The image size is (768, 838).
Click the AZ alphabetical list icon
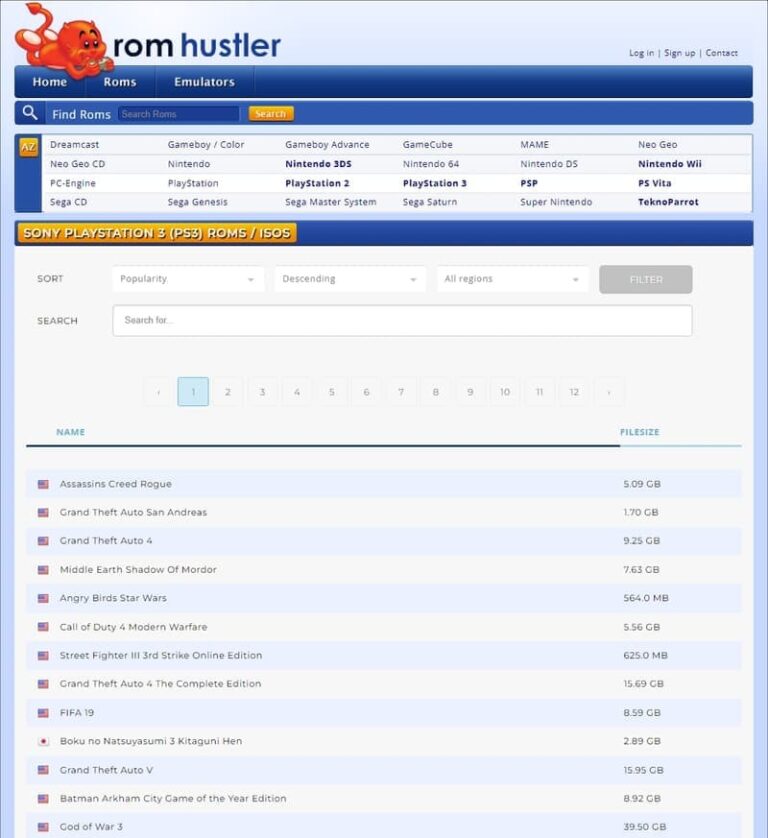coord(28,146)
